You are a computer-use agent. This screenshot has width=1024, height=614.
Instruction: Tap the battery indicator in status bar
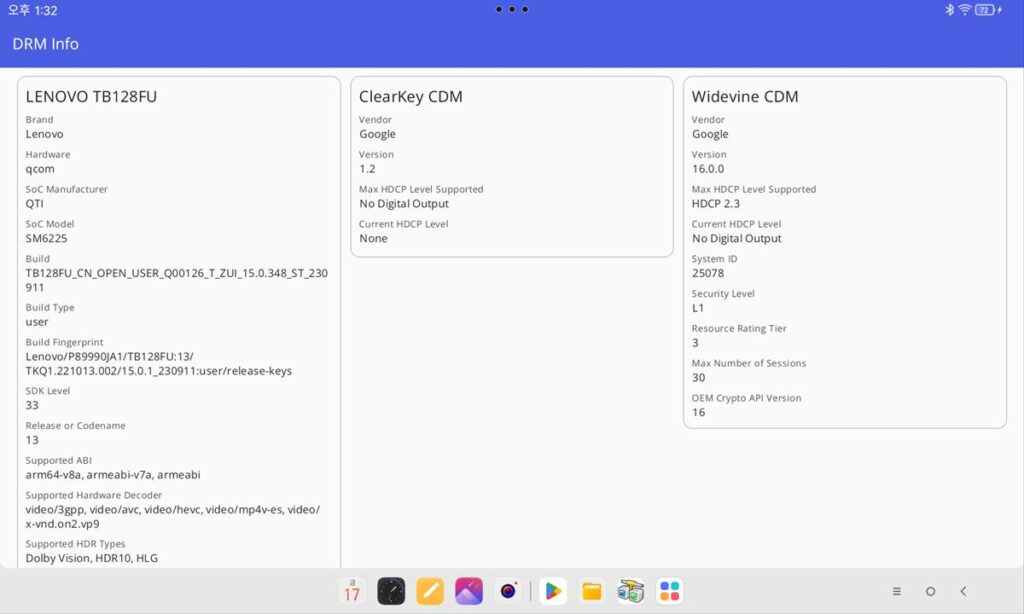986,10
